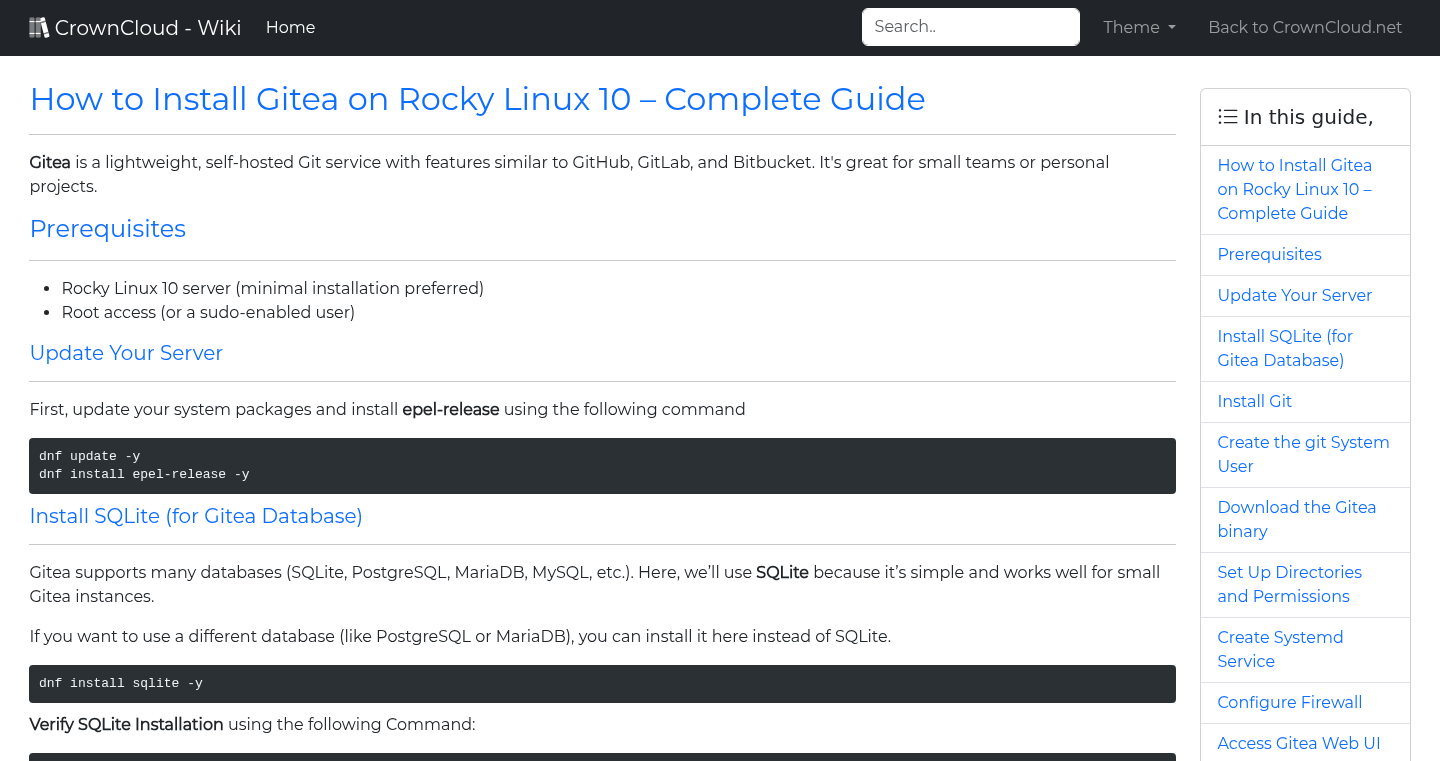
Task: Open the Prerequisites section link
Action: pos(1269,254)
